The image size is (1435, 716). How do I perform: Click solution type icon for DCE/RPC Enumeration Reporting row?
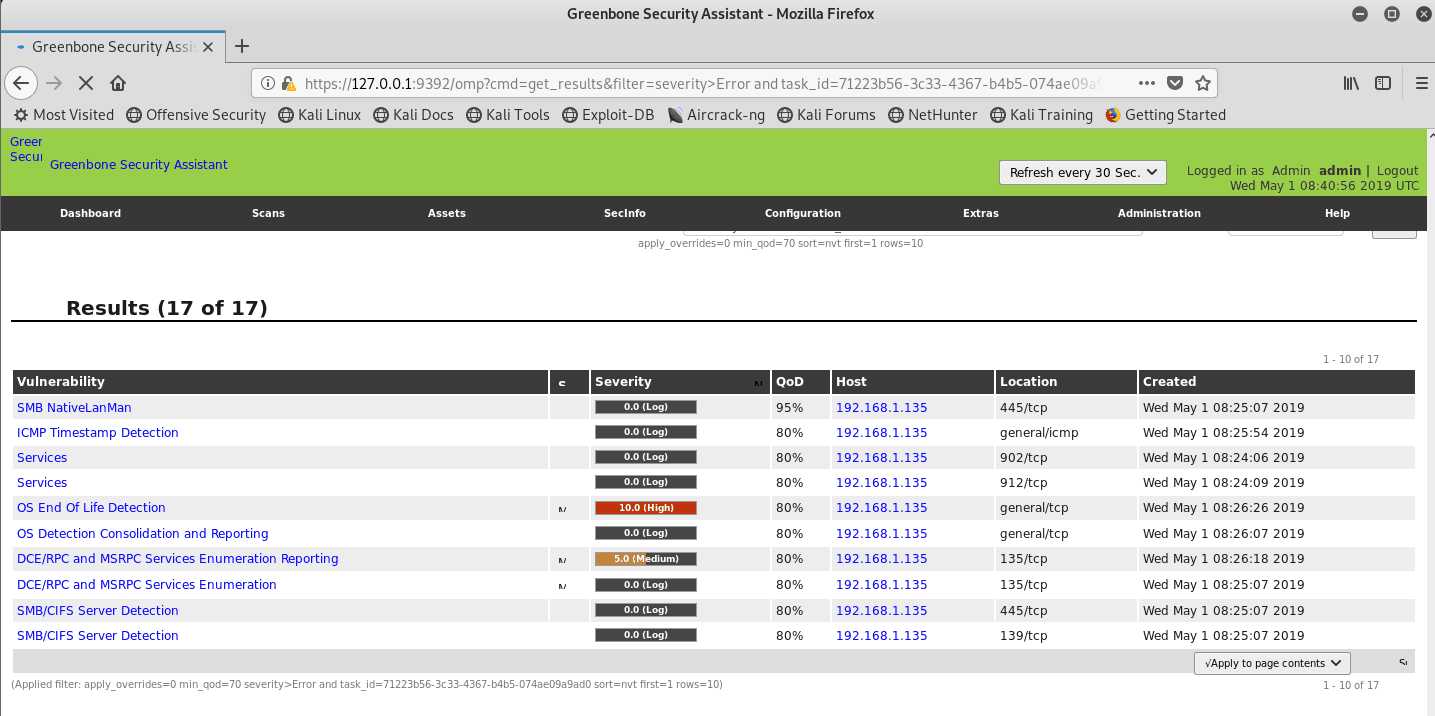point(562,560)
